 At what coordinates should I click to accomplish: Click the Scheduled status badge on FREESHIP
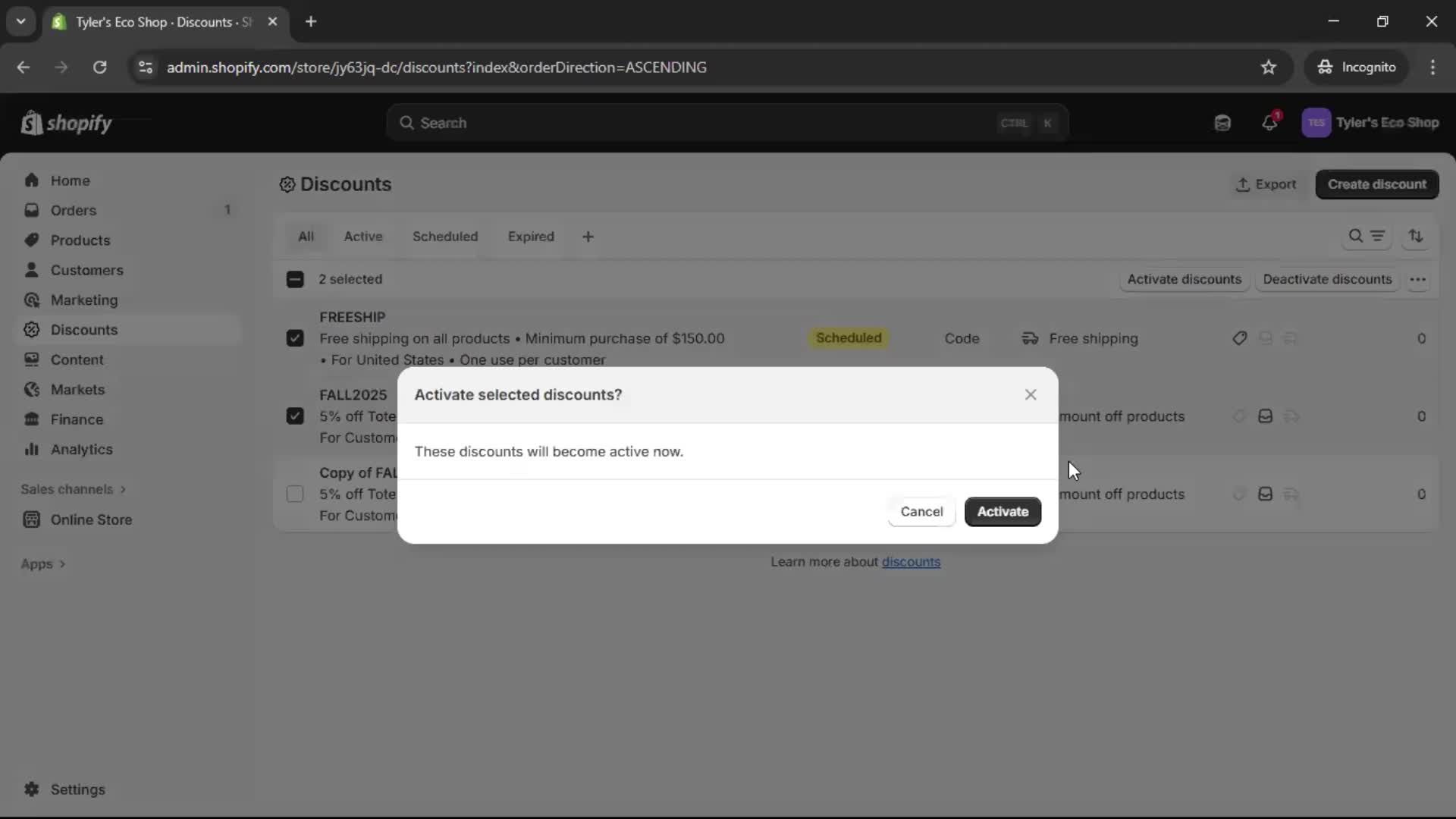(x=848, y=338)
